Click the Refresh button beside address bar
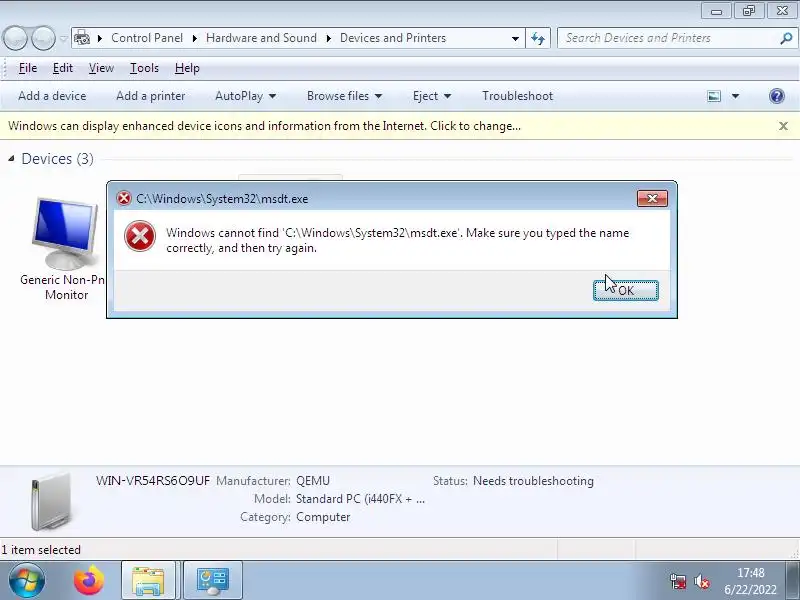The width and height of the screenshot is (800, 600). click(x=538, y=38)
